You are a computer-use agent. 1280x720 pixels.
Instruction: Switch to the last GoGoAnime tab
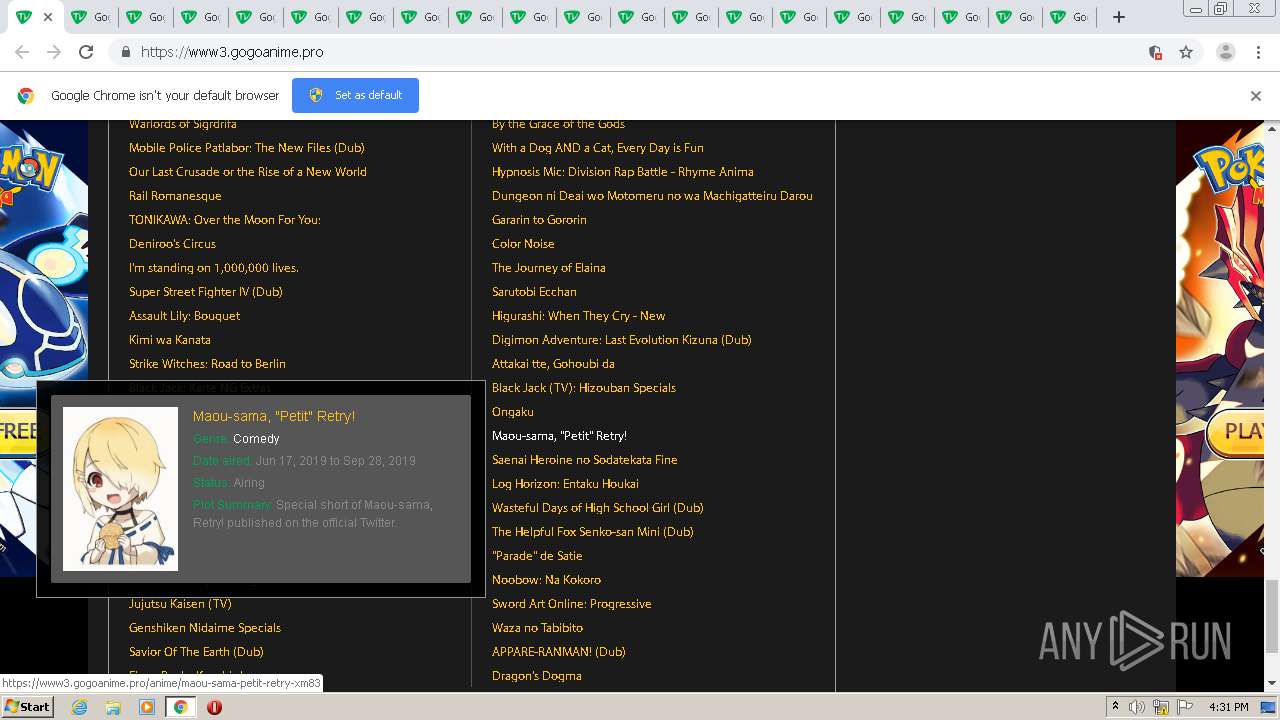pos(1069,17)
